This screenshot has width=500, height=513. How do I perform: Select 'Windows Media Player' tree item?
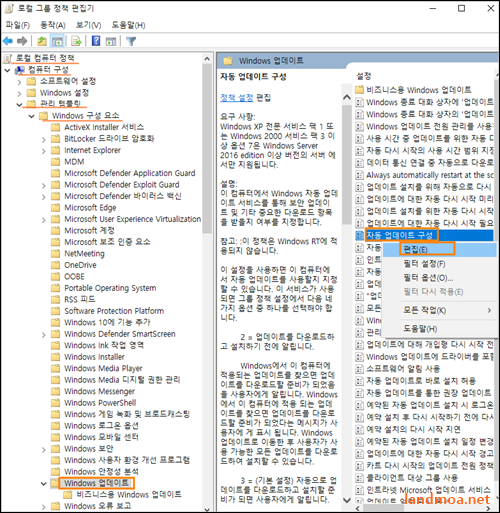coord(103,368)
